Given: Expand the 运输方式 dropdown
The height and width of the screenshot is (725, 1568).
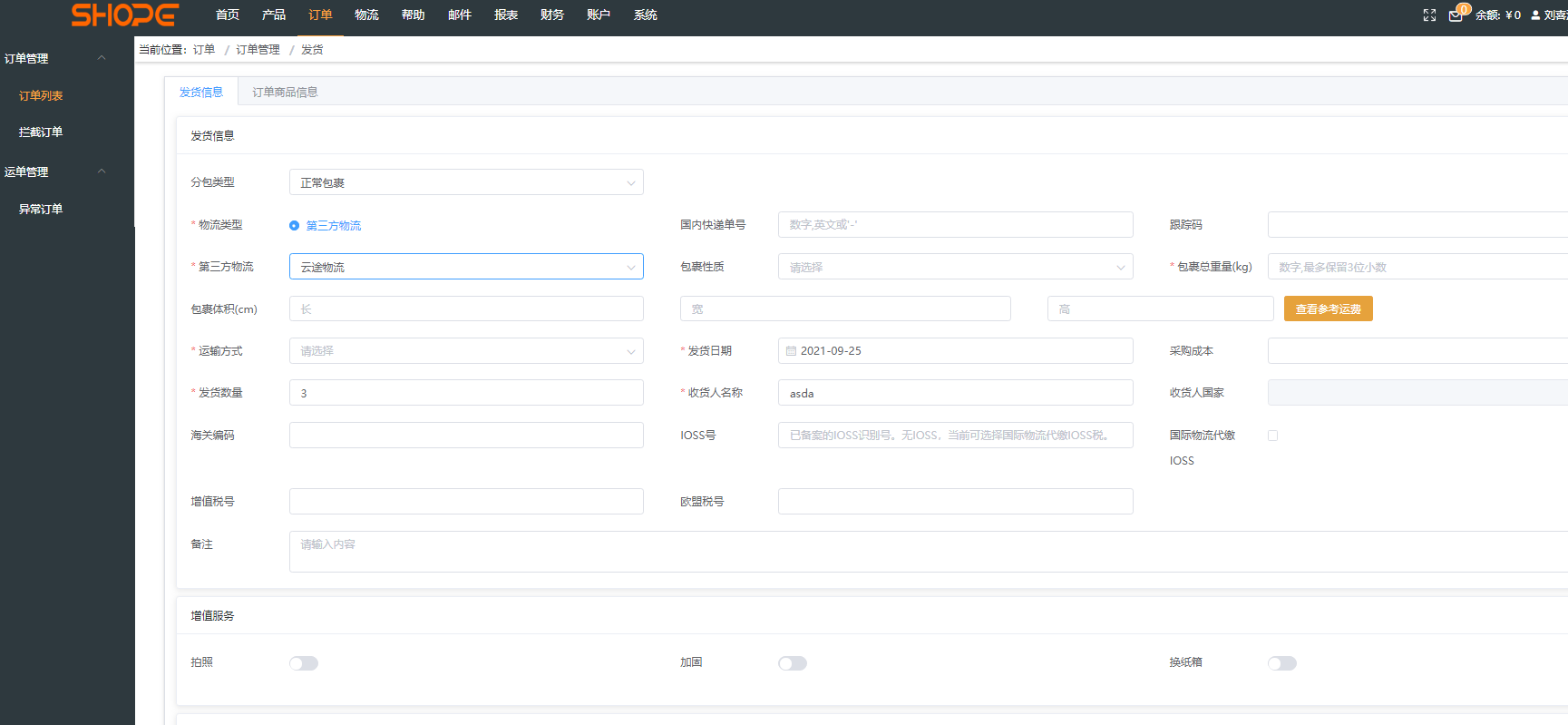Looking at the screenshot, I should click(466, 351).
